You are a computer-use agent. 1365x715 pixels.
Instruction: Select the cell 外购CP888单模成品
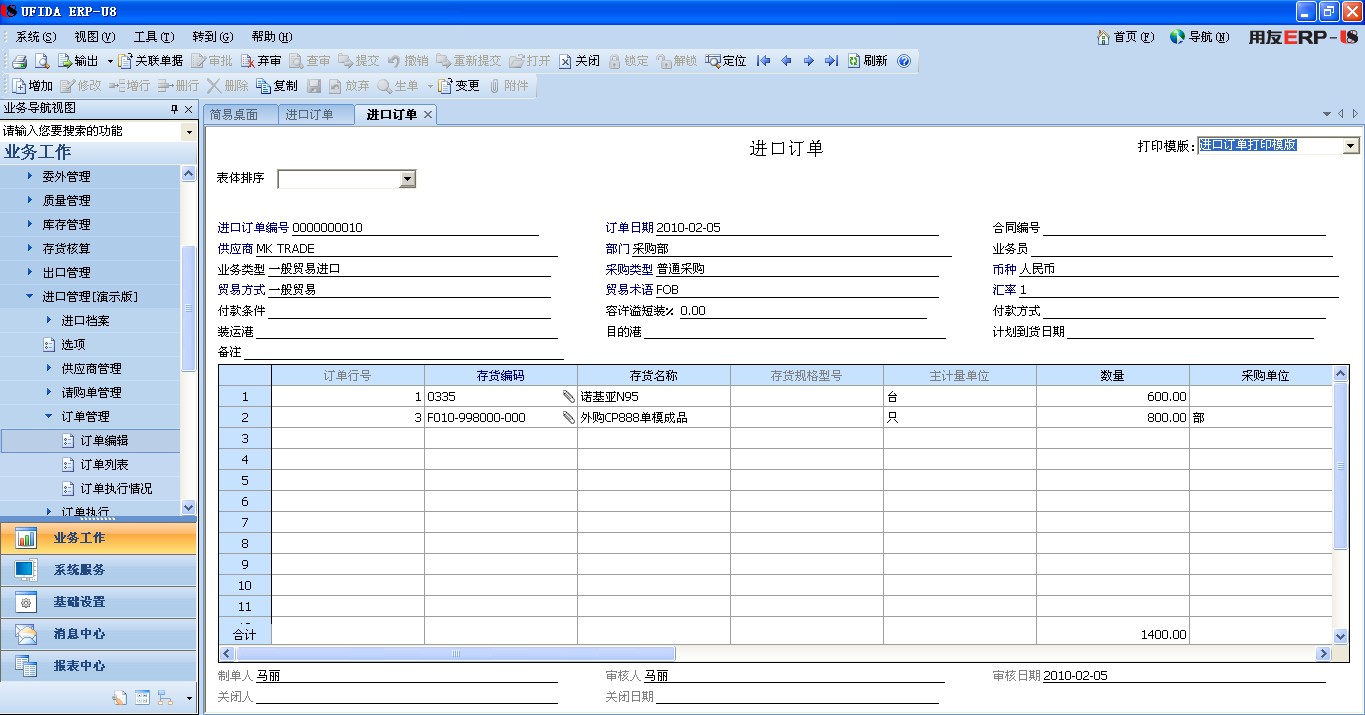[x=653, y=418]
